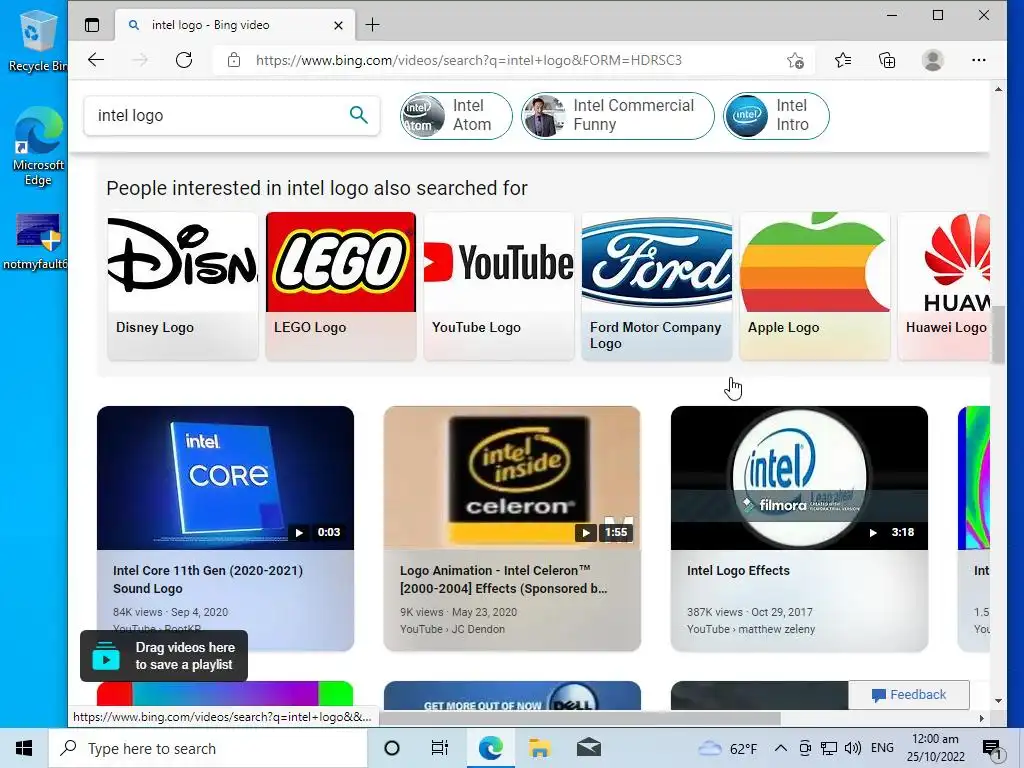Open the 'Intel Logo Effects' title link
Image resolution: width=1024 pixels, height=768 pixels.
tap(738, 570)
